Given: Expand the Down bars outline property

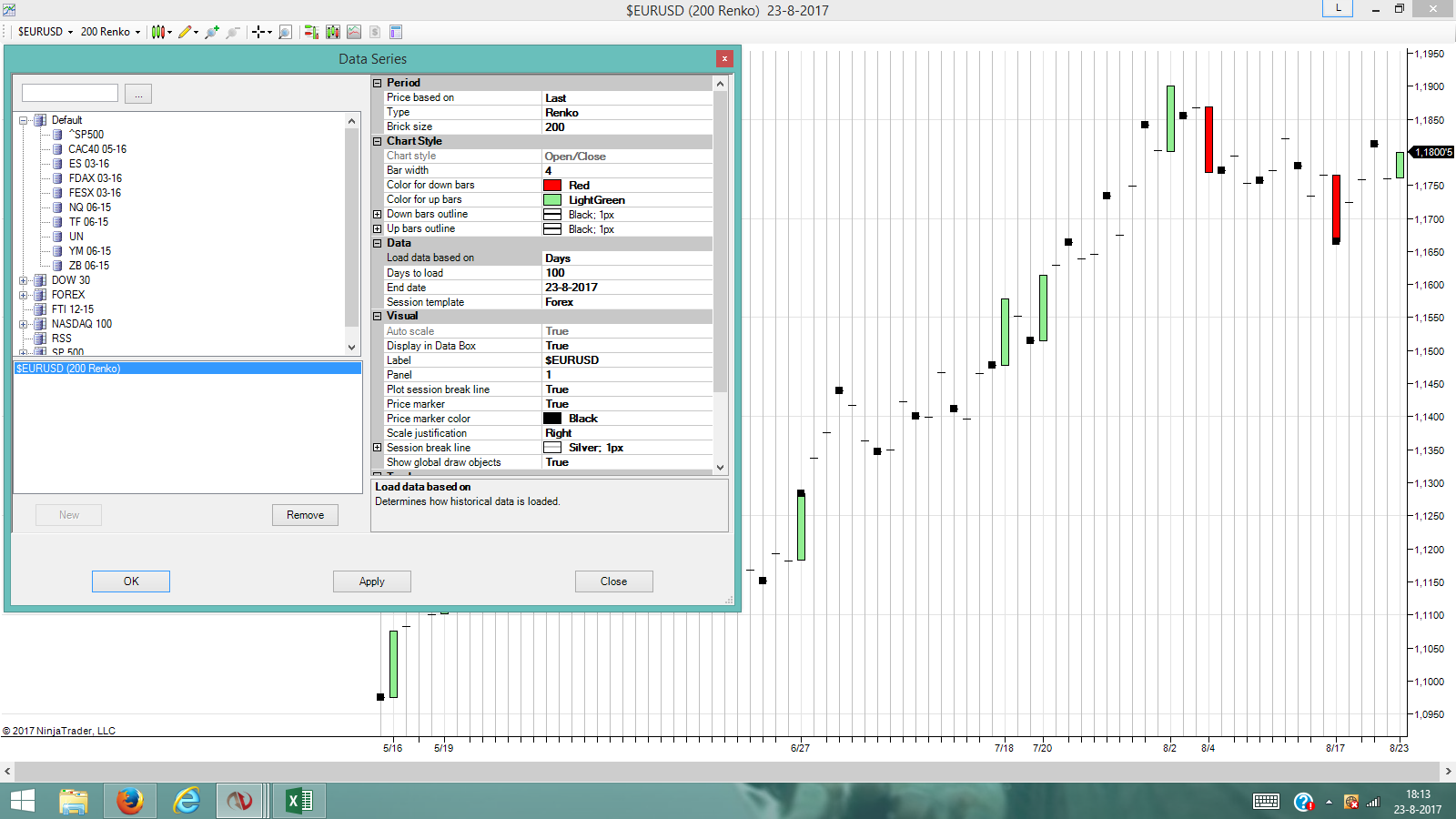Looking at the screenshot, I should coord(378,215).
